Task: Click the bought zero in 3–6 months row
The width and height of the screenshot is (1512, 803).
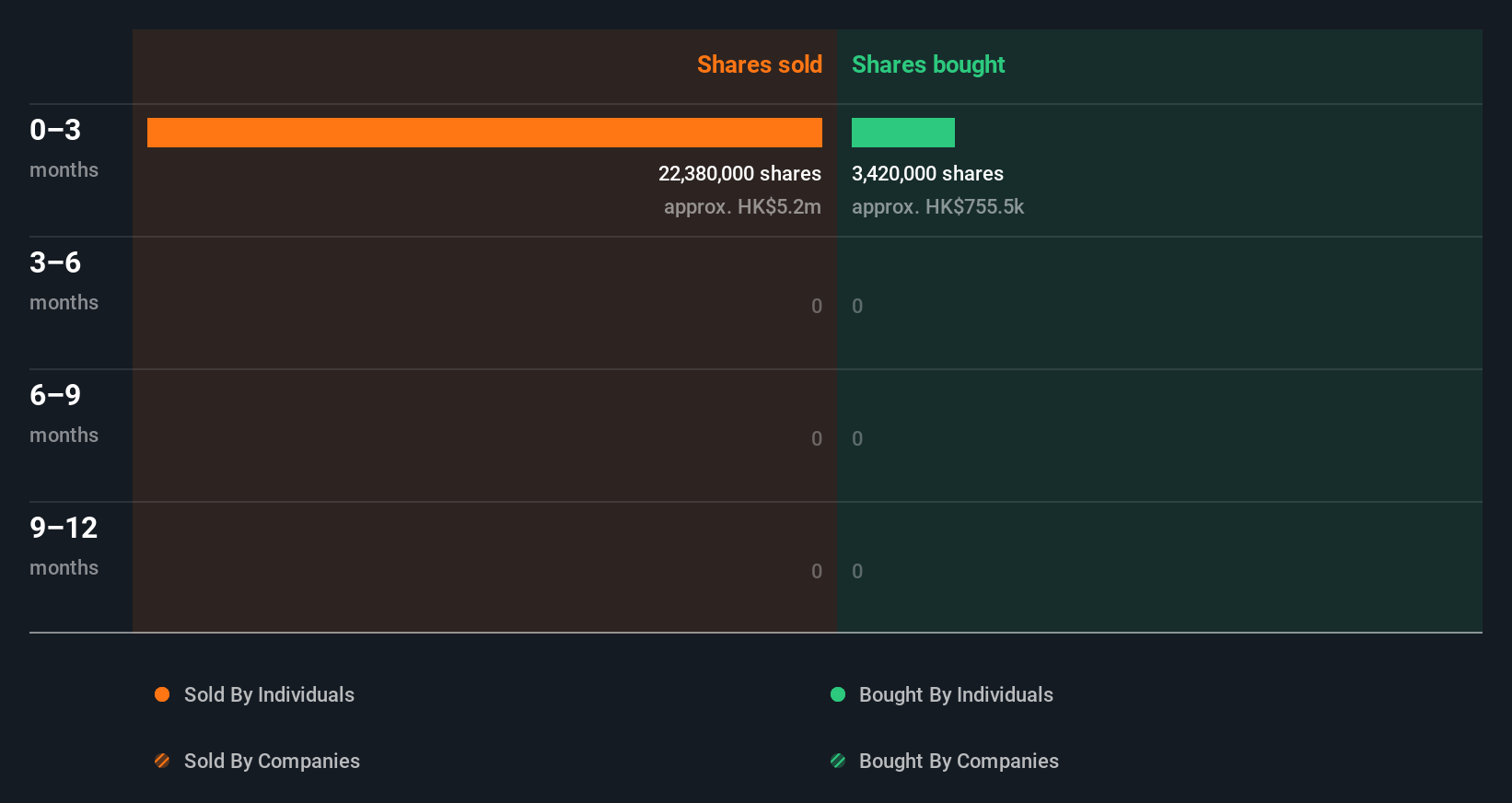Action: point(857,306)
